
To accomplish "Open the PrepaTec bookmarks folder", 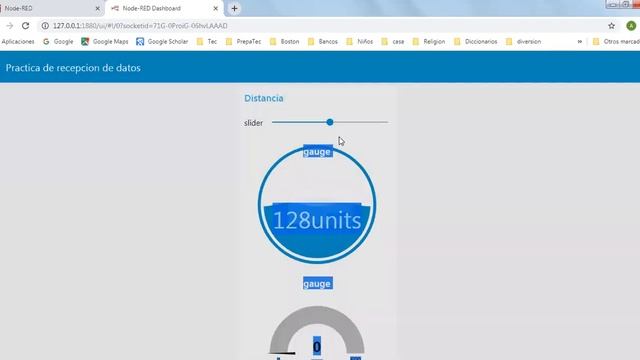I will pyautogui.click(x=243, y=42).
